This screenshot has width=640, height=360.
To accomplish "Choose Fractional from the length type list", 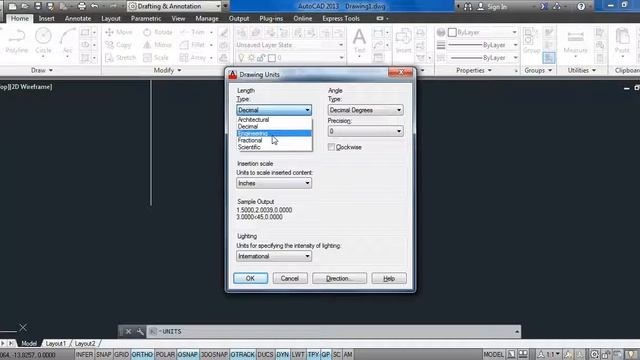I will pyautogui.click(x=274, y=140).
